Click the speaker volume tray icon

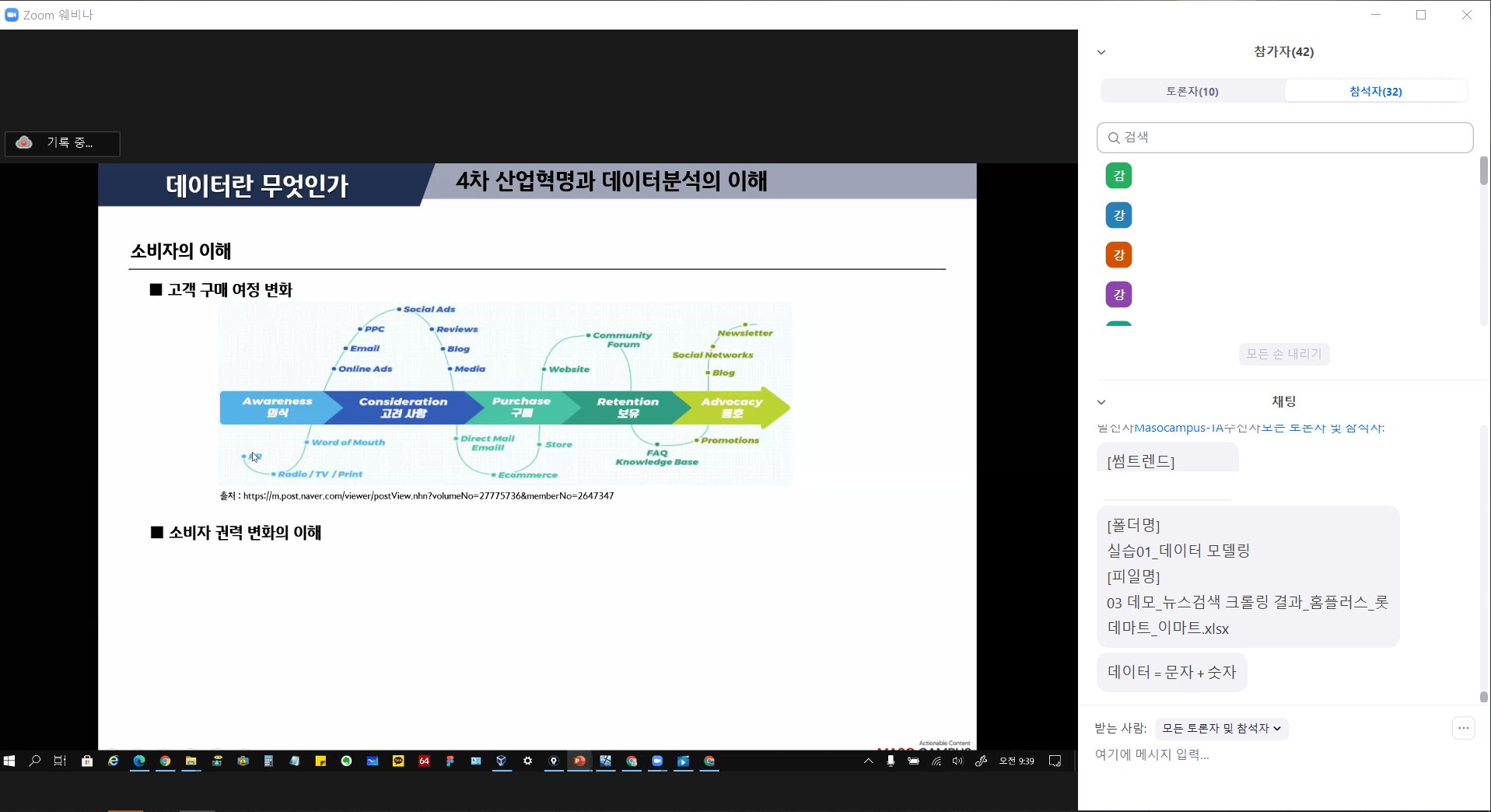pos(957,761)
